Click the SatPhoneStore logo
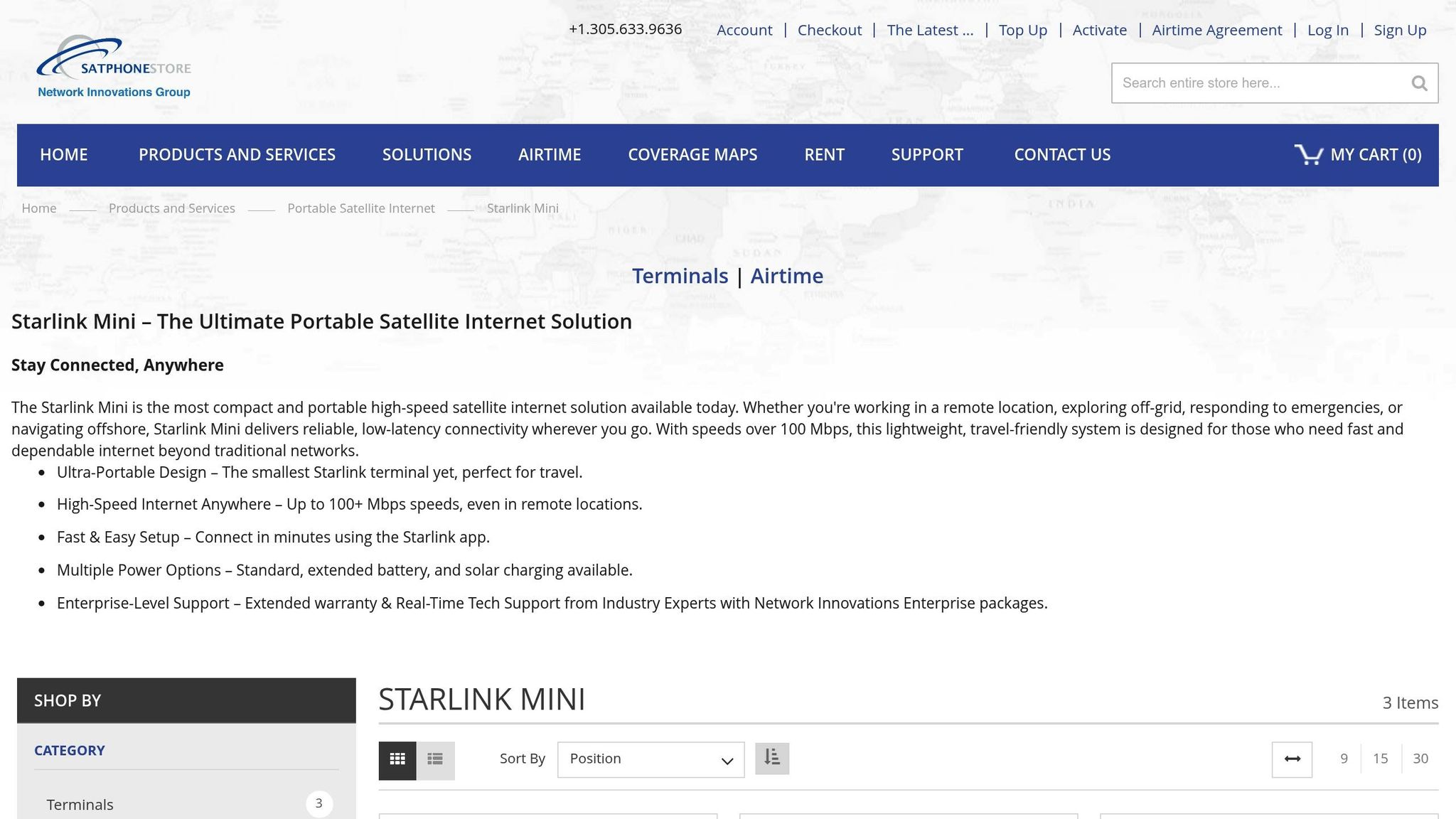1456x819 pixels. (x=114, y=67)
